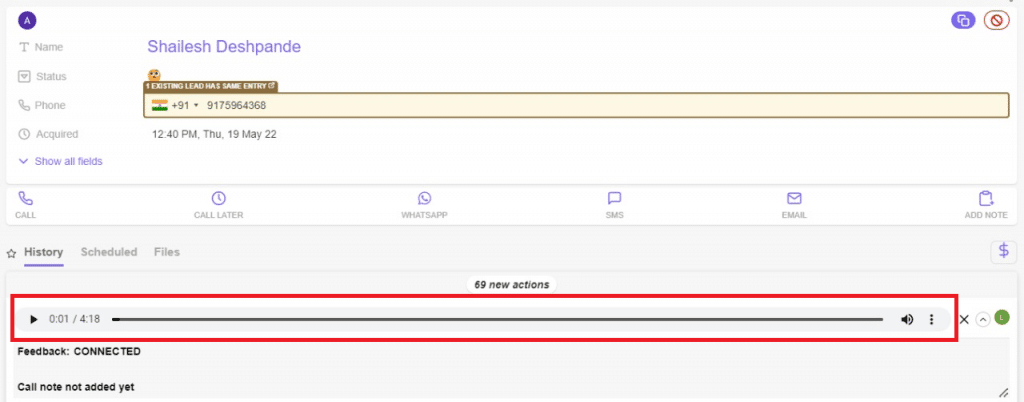Open the dollar sign deal icon
The width and height of the screenshot is (1024, 402).
click(x=1003, y=252)
